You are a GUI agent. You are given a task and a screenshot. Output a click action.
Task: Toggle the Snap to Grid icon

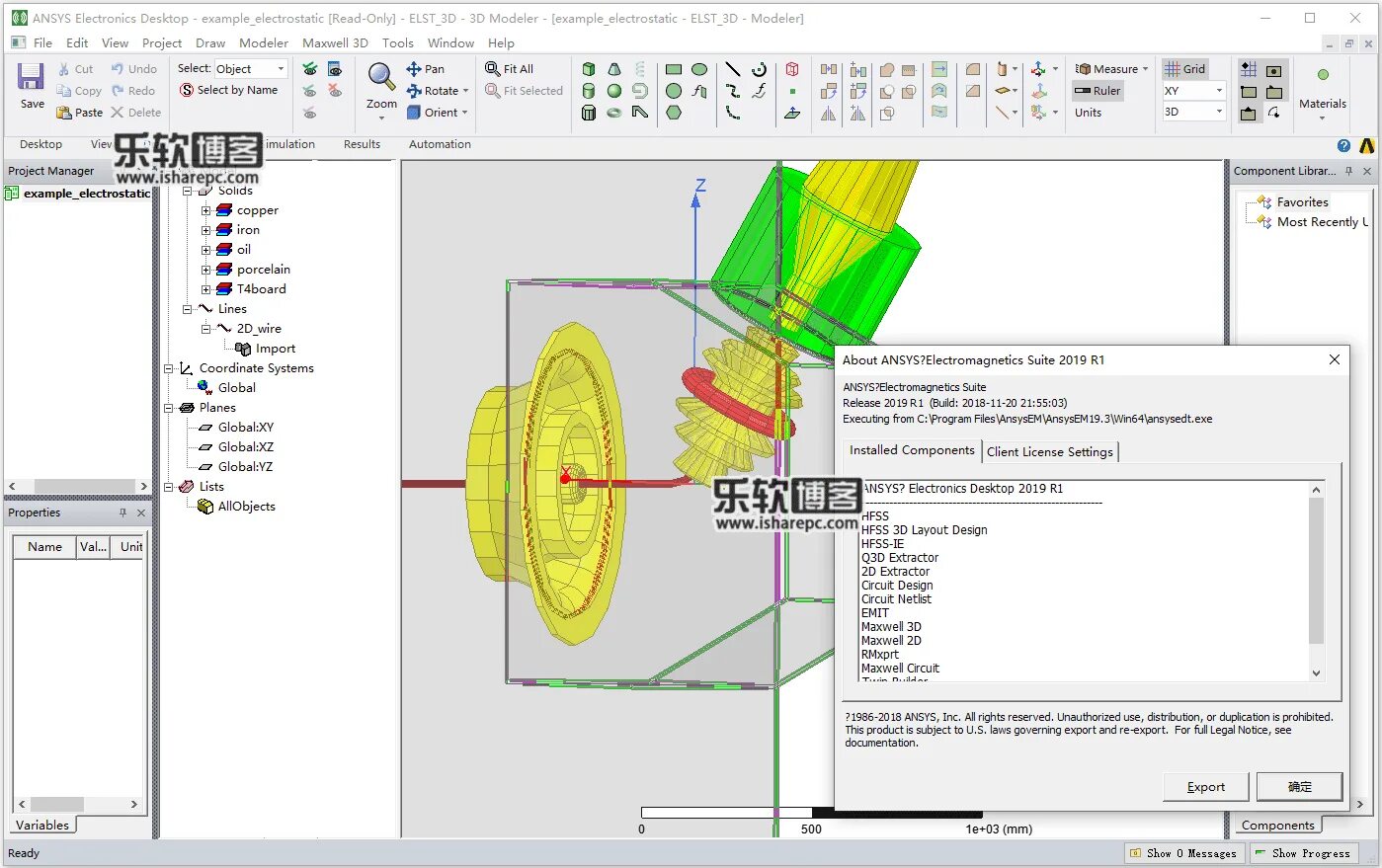tap(1249, 69)
